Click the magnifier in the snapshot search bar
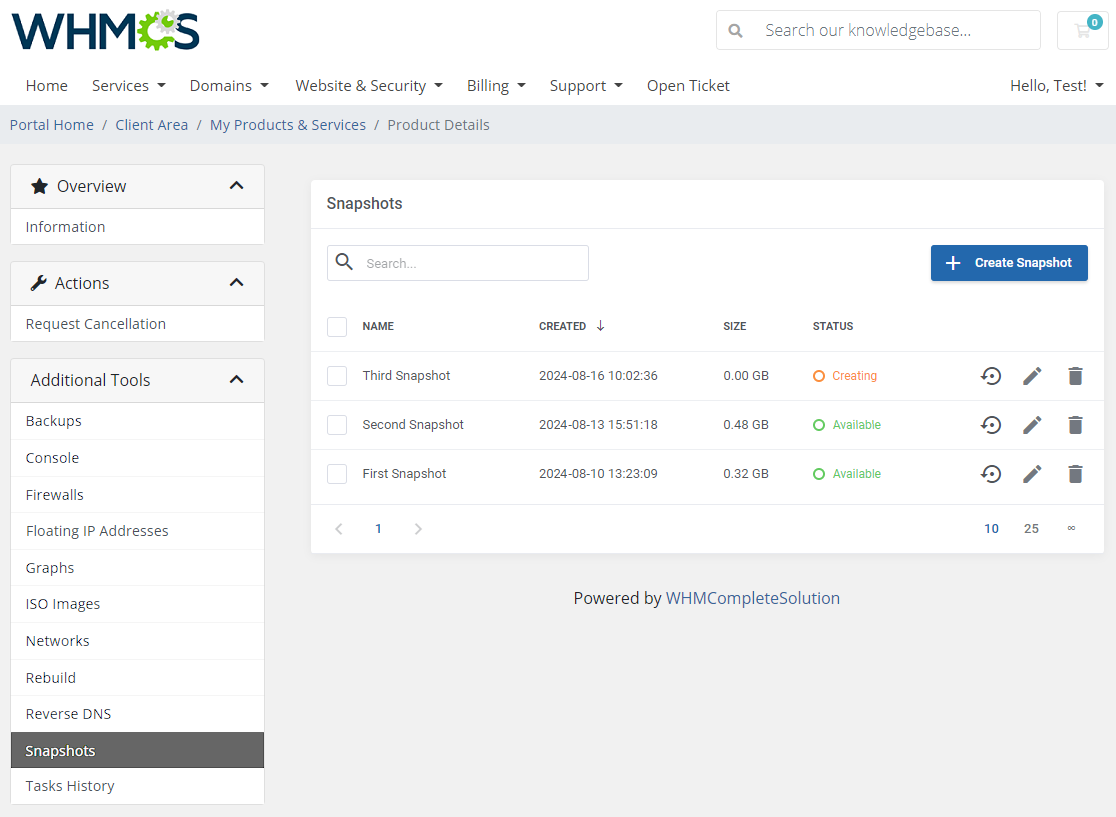 click(x=345, y=262)
